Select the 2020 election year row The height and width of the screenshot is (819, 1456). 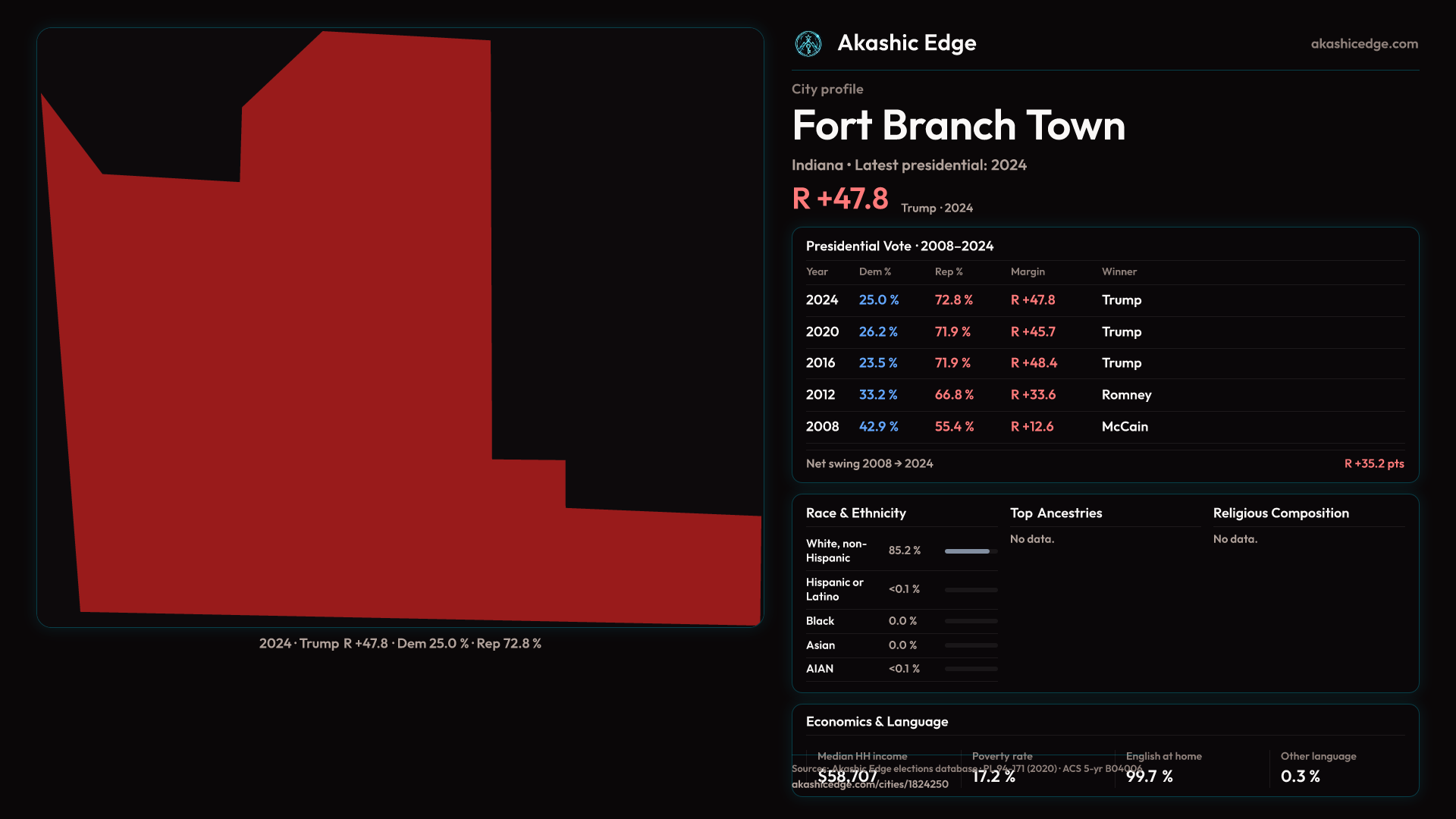click(822, 332)
